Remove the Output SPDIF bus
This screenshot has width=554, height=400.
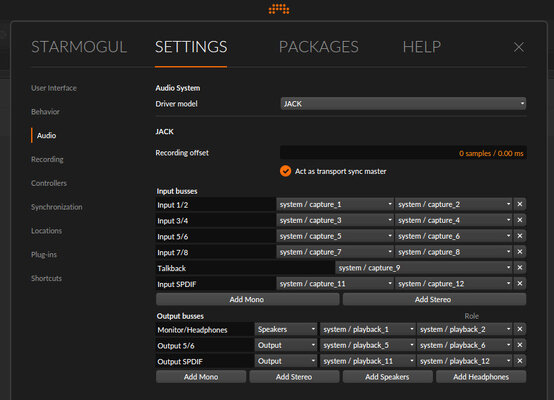click(520, 361)
